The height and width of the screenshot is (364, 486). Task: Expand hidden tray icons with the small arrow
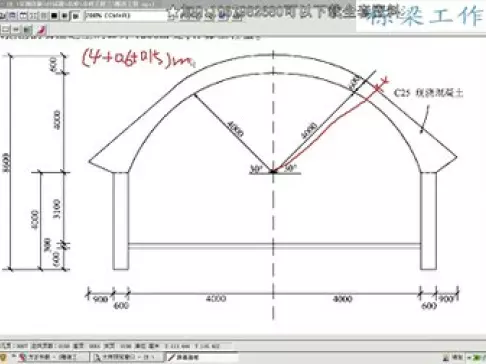pos(469,357)
